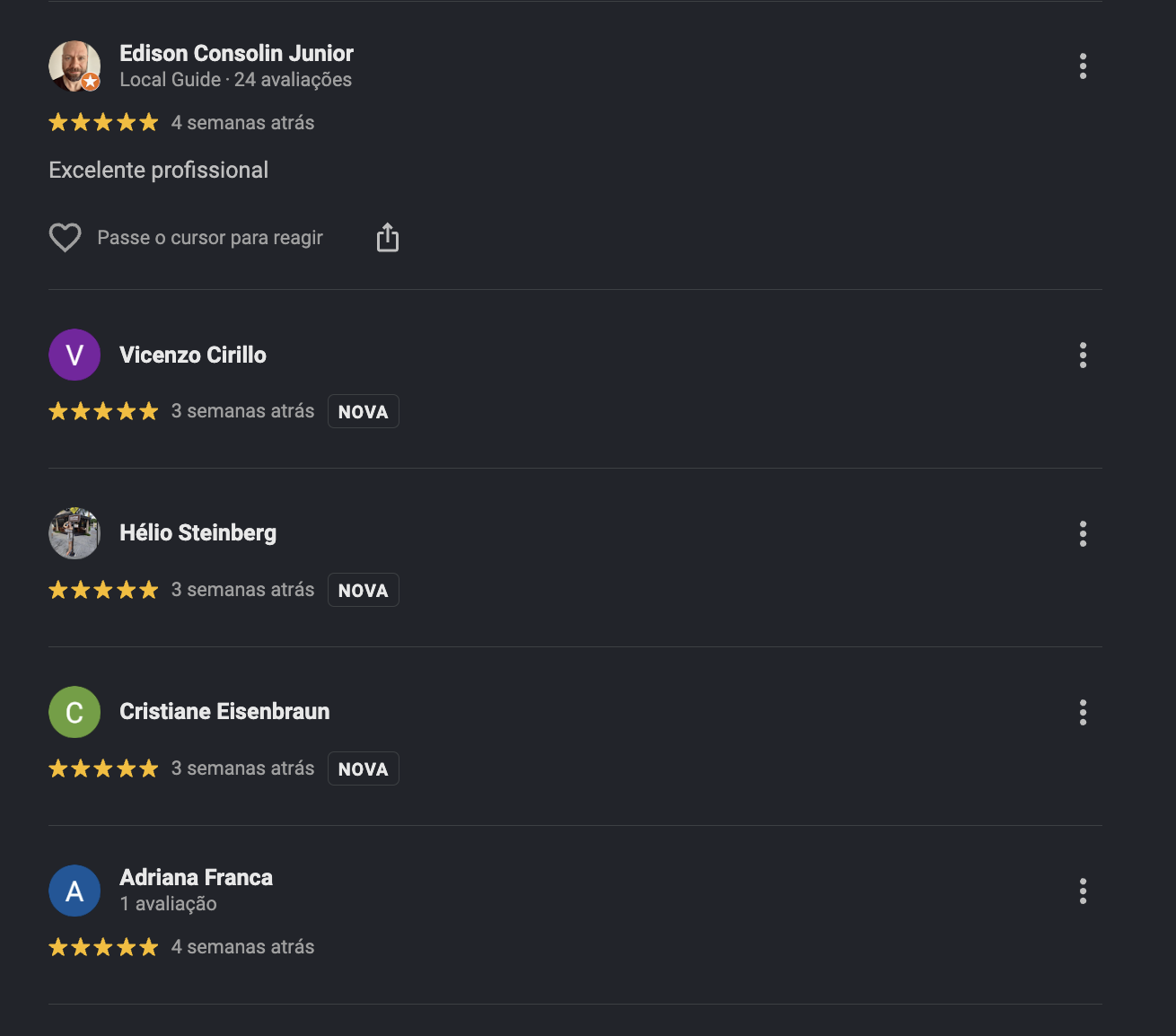Click the blue A avatar
Image resolution: width=1176 pixels, height=1036 pixels.
tap(75, 891)
